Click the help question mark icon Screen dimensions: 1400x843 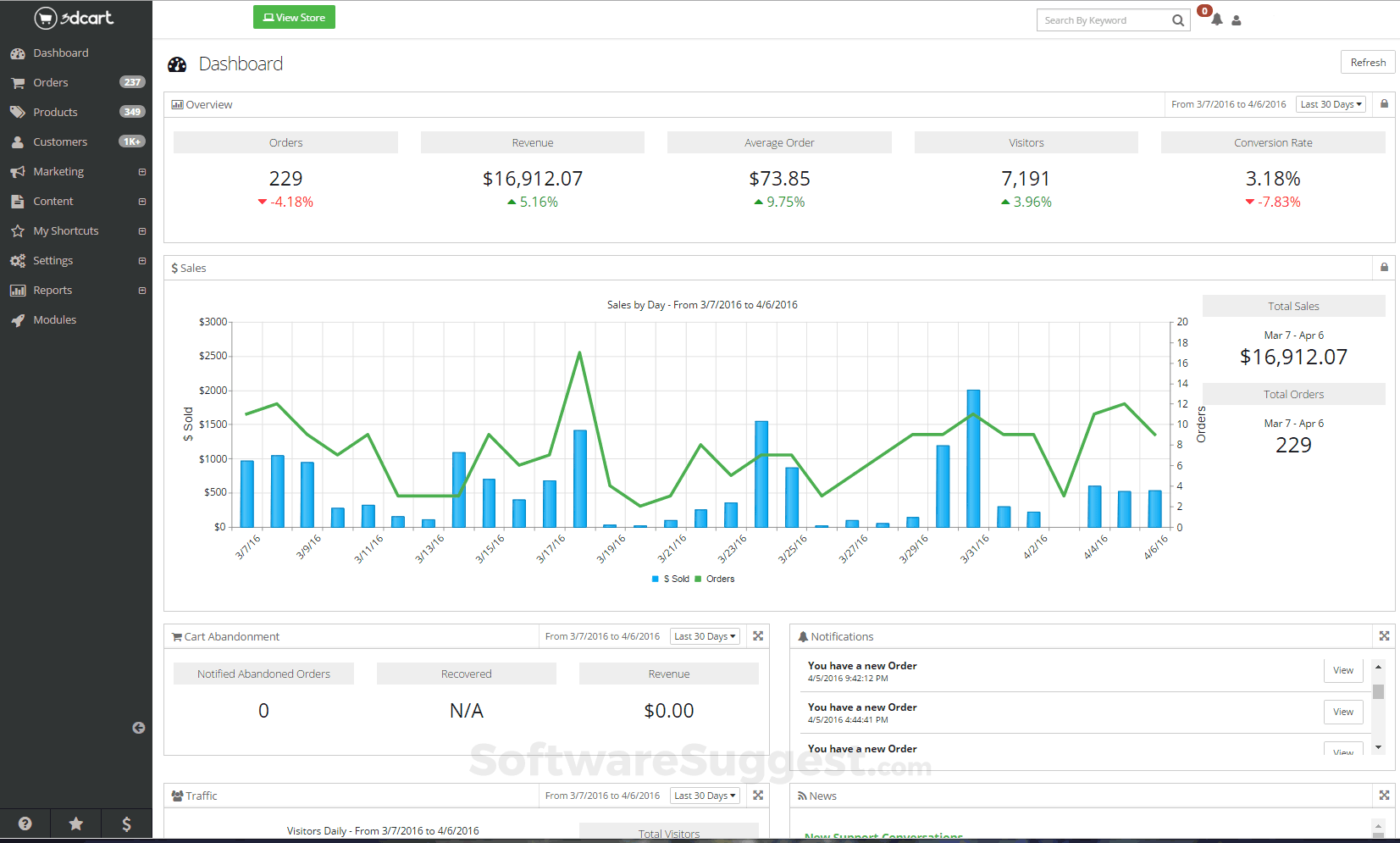[25, 824]
